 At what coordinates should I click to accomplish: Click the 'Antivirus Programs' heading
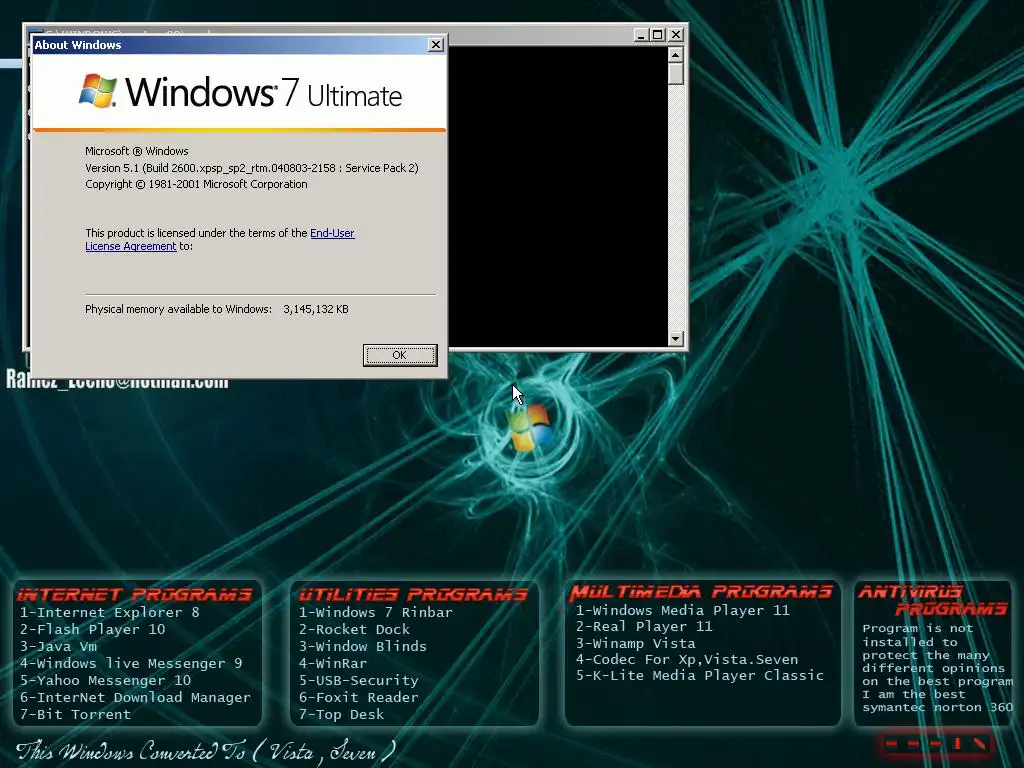point(934,600)
